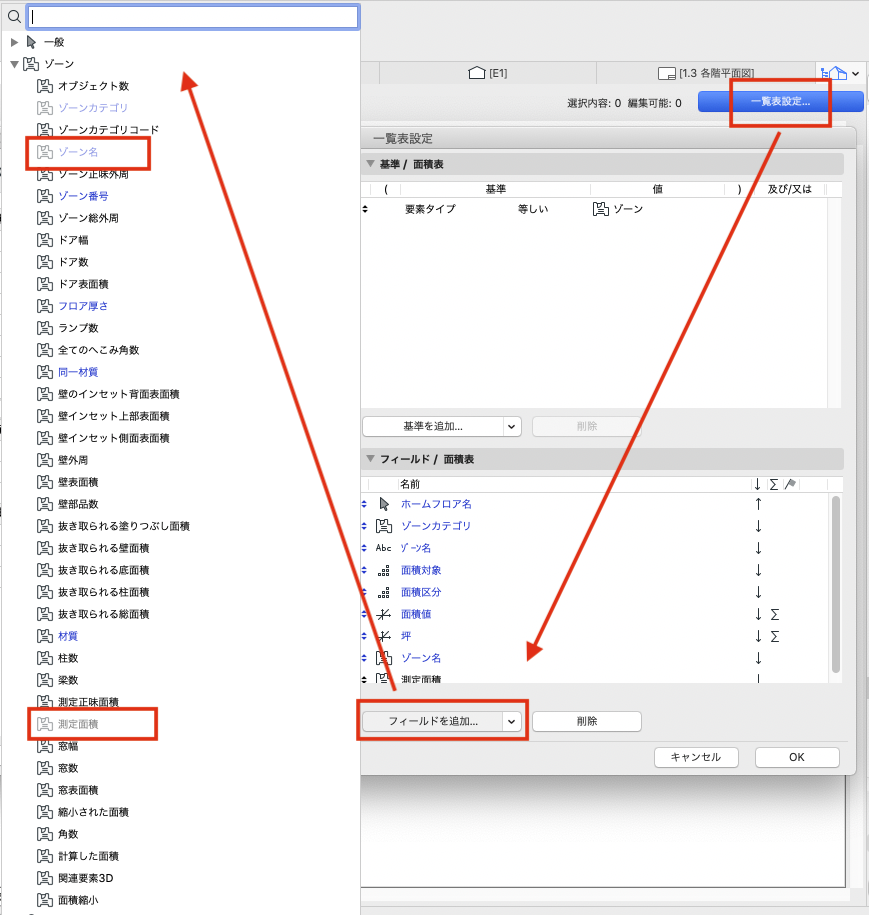This screenshot has height=915, width=869.
Task: Click the icon next to 同一材質
Action: pyautogui.click(x=45, y=372)
